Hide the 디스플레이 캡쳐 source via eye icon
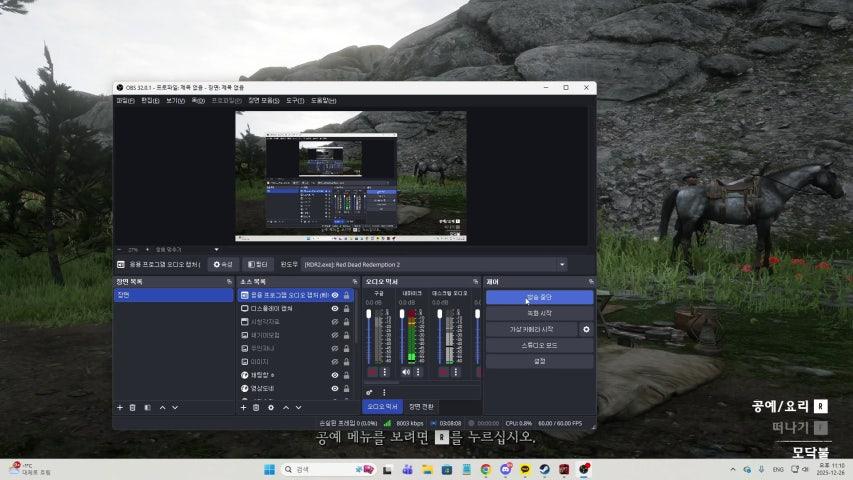The height and width of the screenshot is (480, 853). click(335, 309)
